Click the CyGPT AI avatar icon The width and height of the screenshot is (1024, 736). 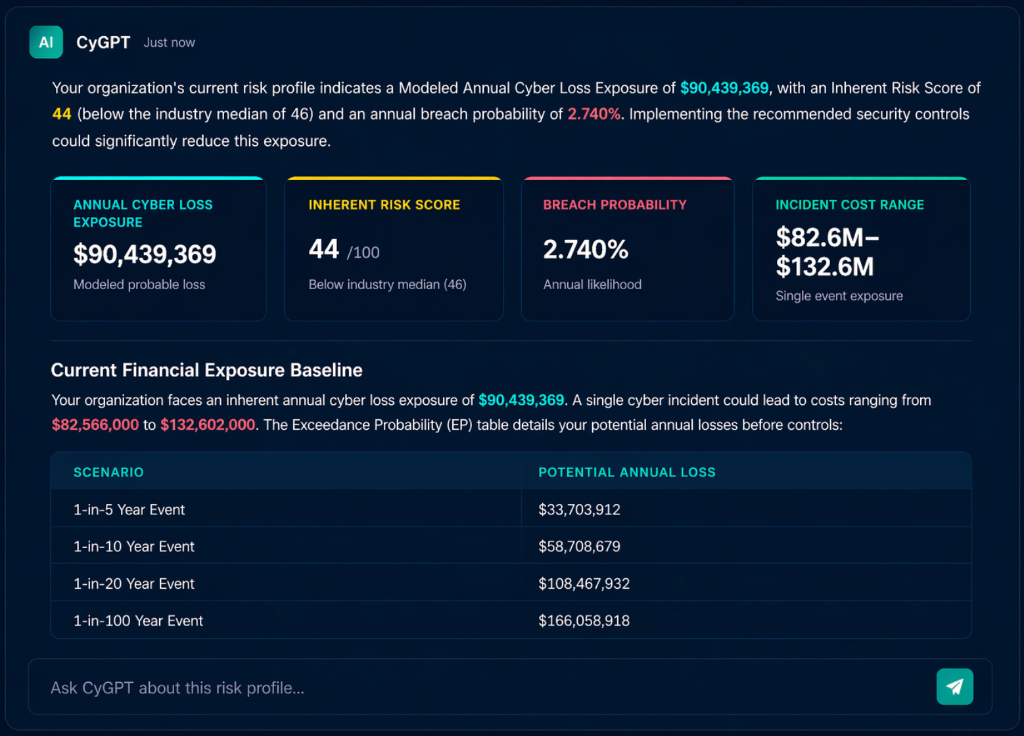pos(46,42)
